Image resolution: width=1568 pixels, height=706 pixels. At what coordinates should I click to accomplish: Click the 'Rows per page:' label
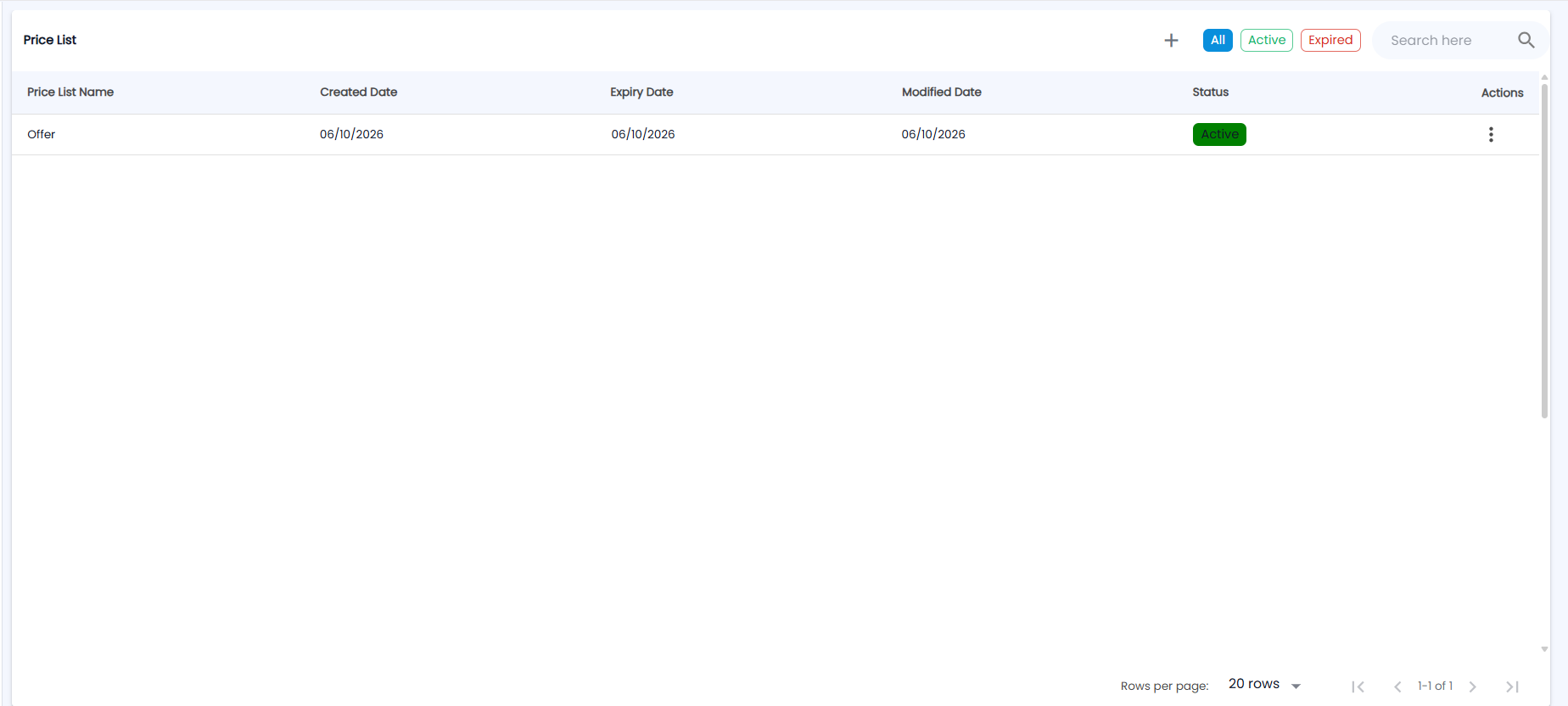[x=1164, y=686]
